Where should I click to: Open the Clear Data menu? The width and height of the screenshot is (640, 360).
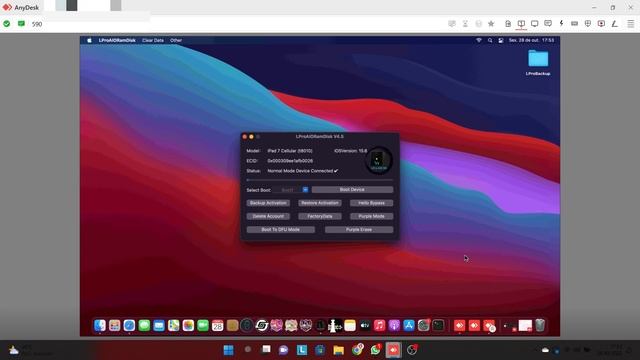(x=153, y=40)
